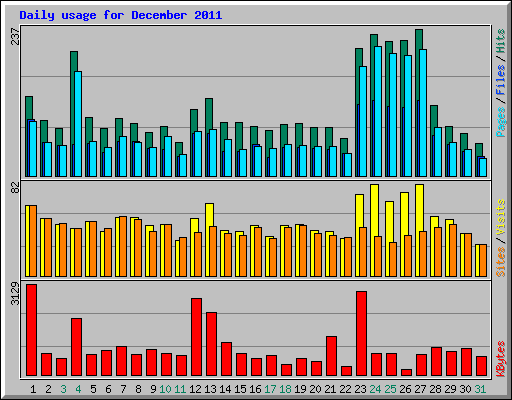
Task: Click the red KBytes bar for day 4
Action: tap(77, 347)
